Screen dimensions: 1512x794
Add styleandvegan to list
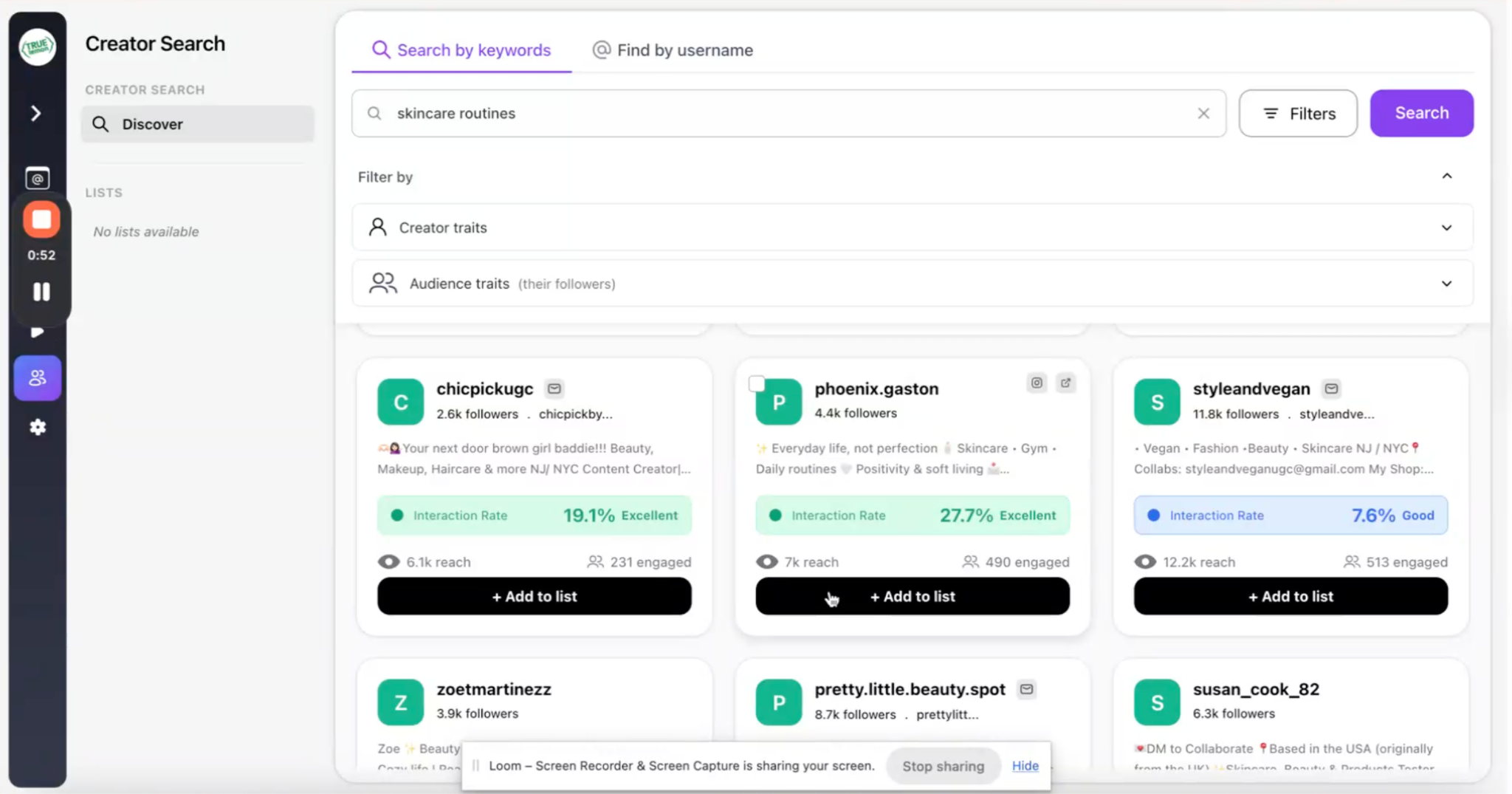(1291, 596)
